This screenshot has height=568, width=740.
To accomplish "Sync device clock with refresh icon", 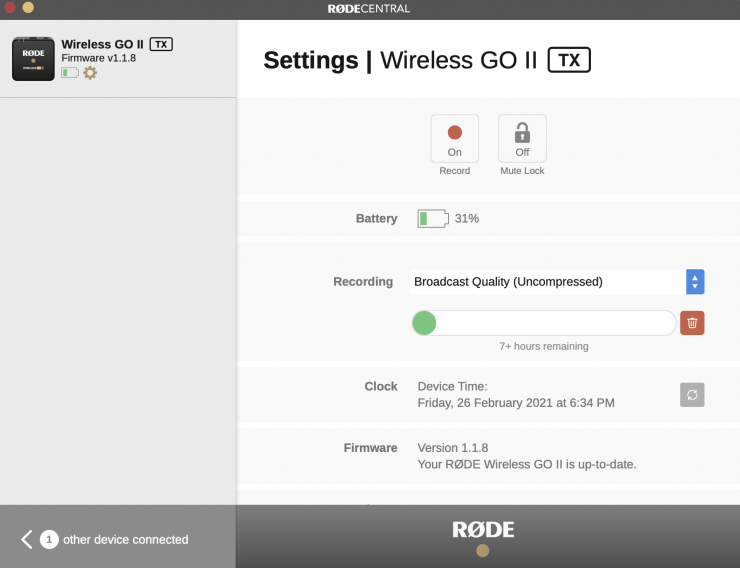I will point(692,394).
